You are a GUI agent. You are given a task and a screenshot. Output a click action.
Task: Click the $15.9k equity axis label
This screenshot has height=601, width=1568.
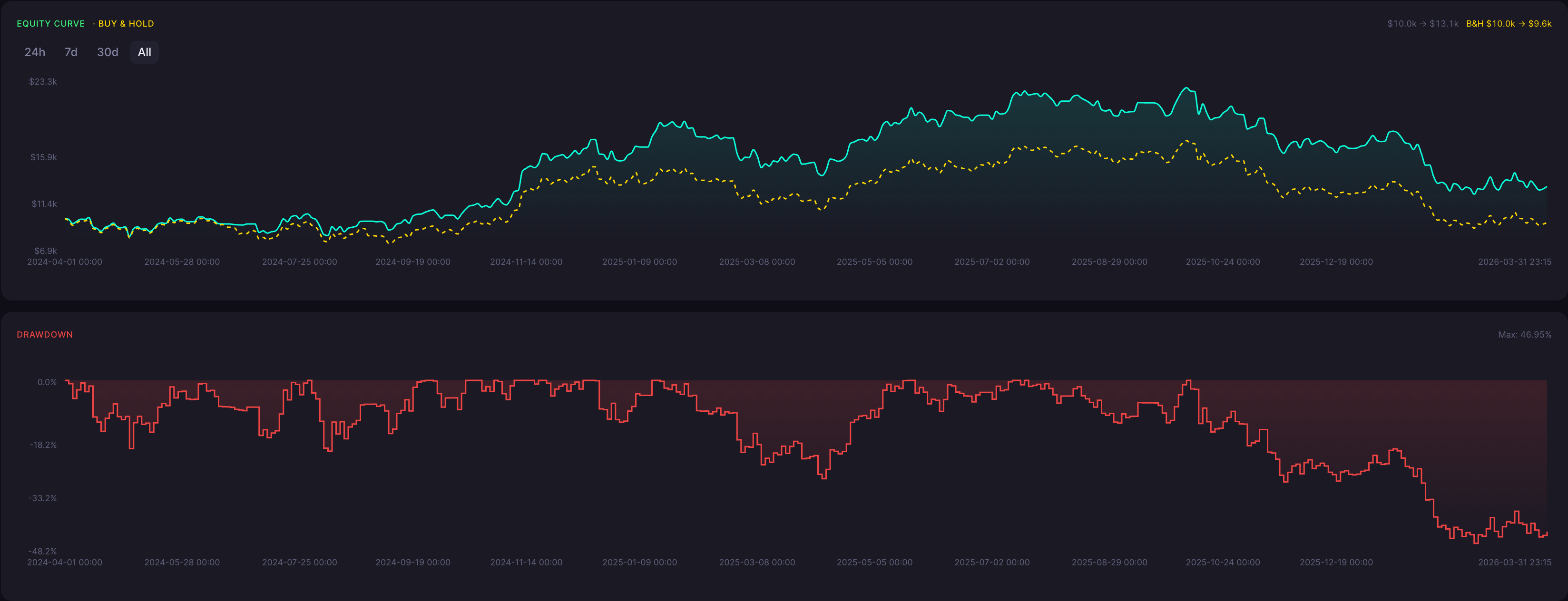[x=44, y=157]
